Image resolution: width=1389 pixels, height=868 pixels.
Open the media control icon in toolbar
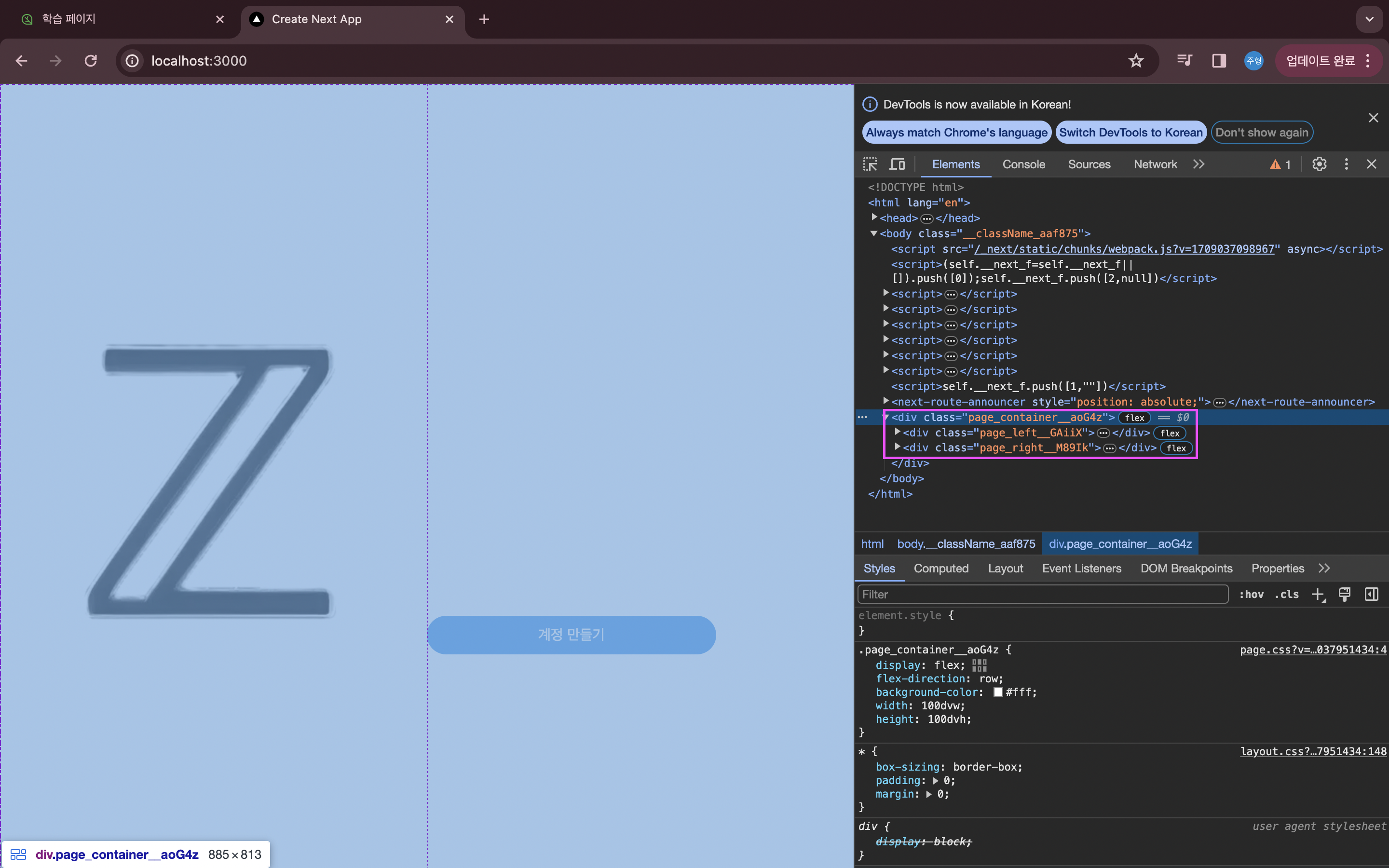pyautogui.click(x=1185, y=60)
